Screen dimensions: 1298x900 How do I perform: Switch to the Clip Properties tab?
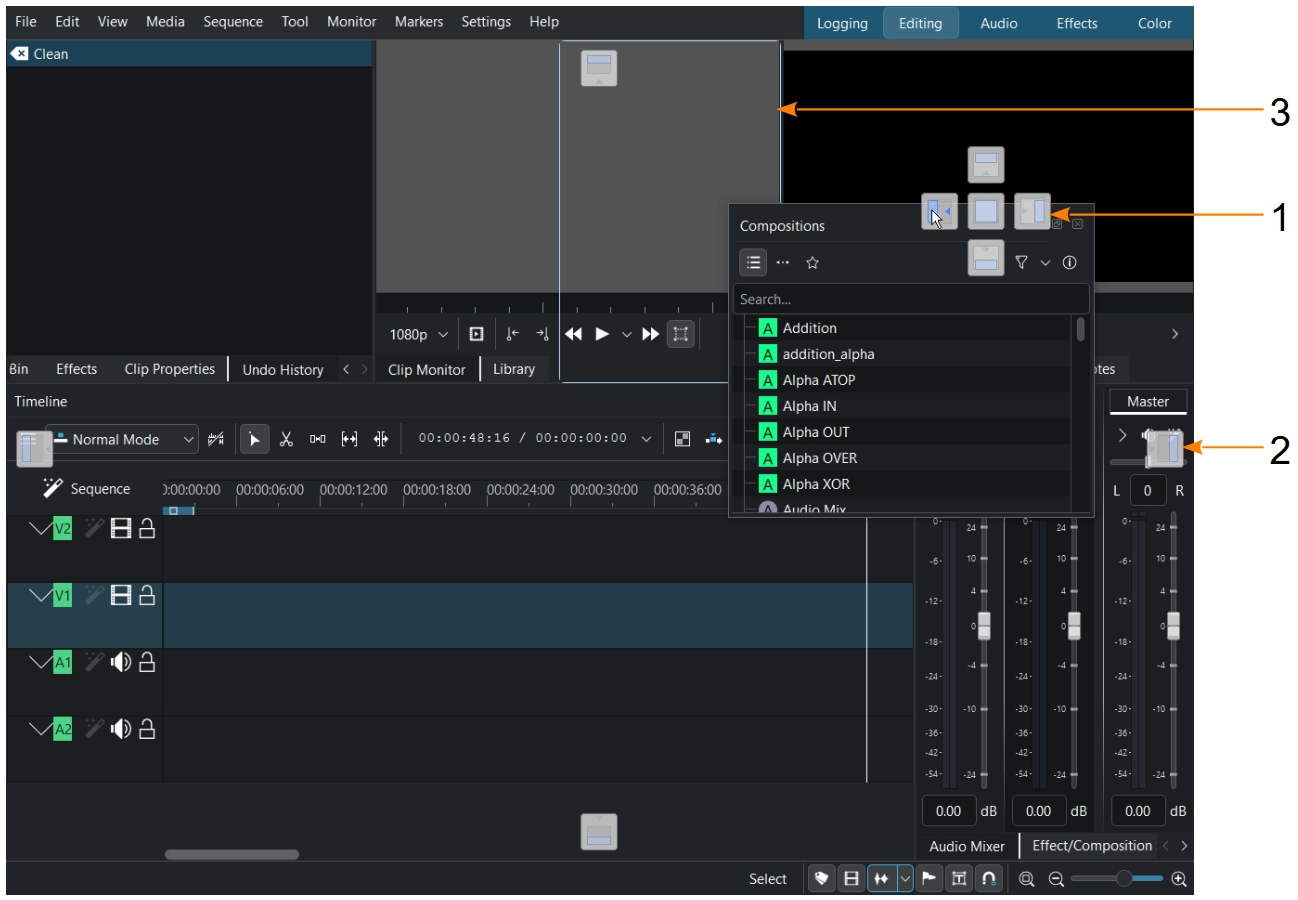(169, 369)
